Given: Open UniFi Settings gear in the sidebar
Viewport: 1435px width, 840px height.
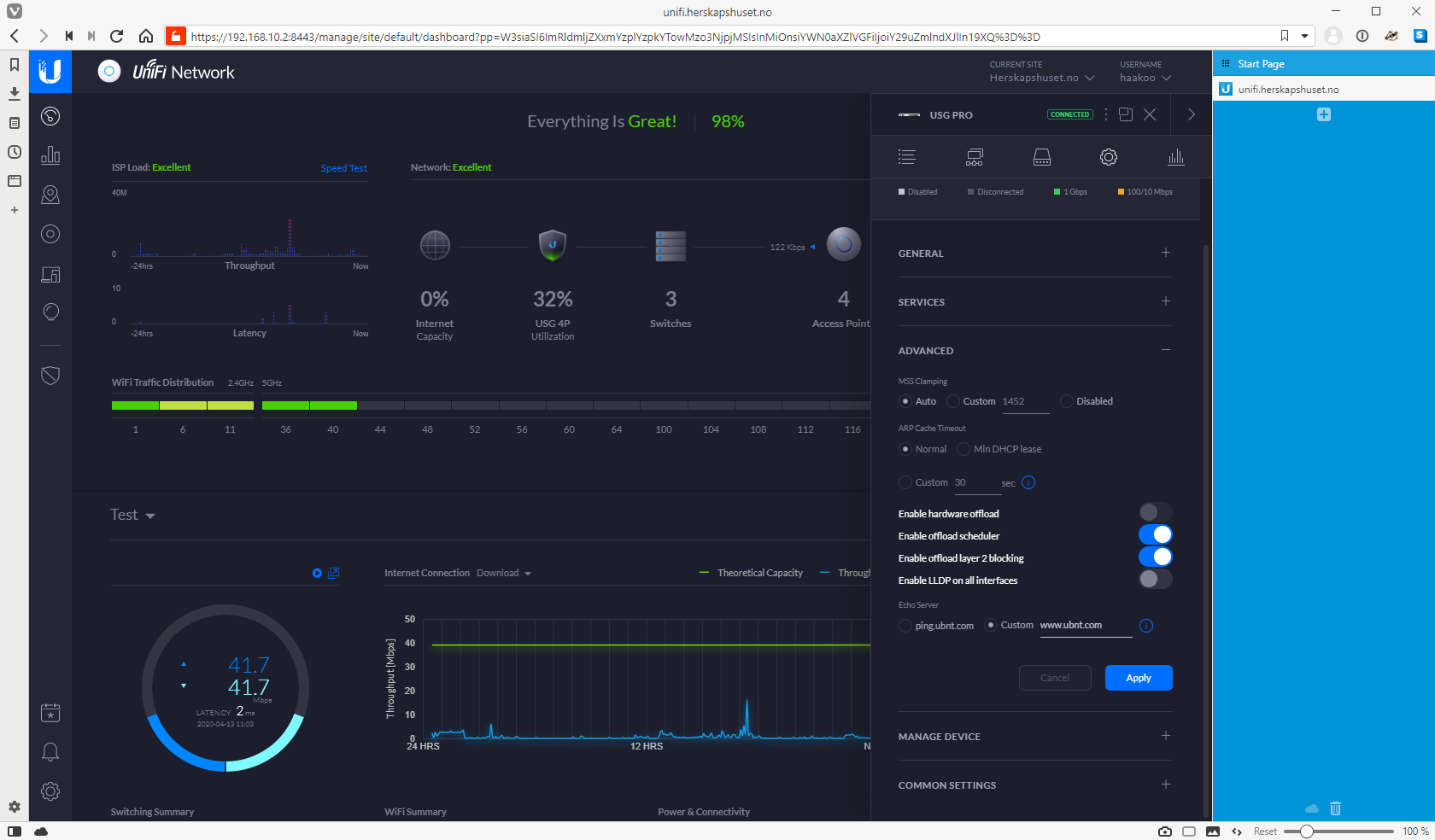Looking at the screenshot, I should coord(50,791).
